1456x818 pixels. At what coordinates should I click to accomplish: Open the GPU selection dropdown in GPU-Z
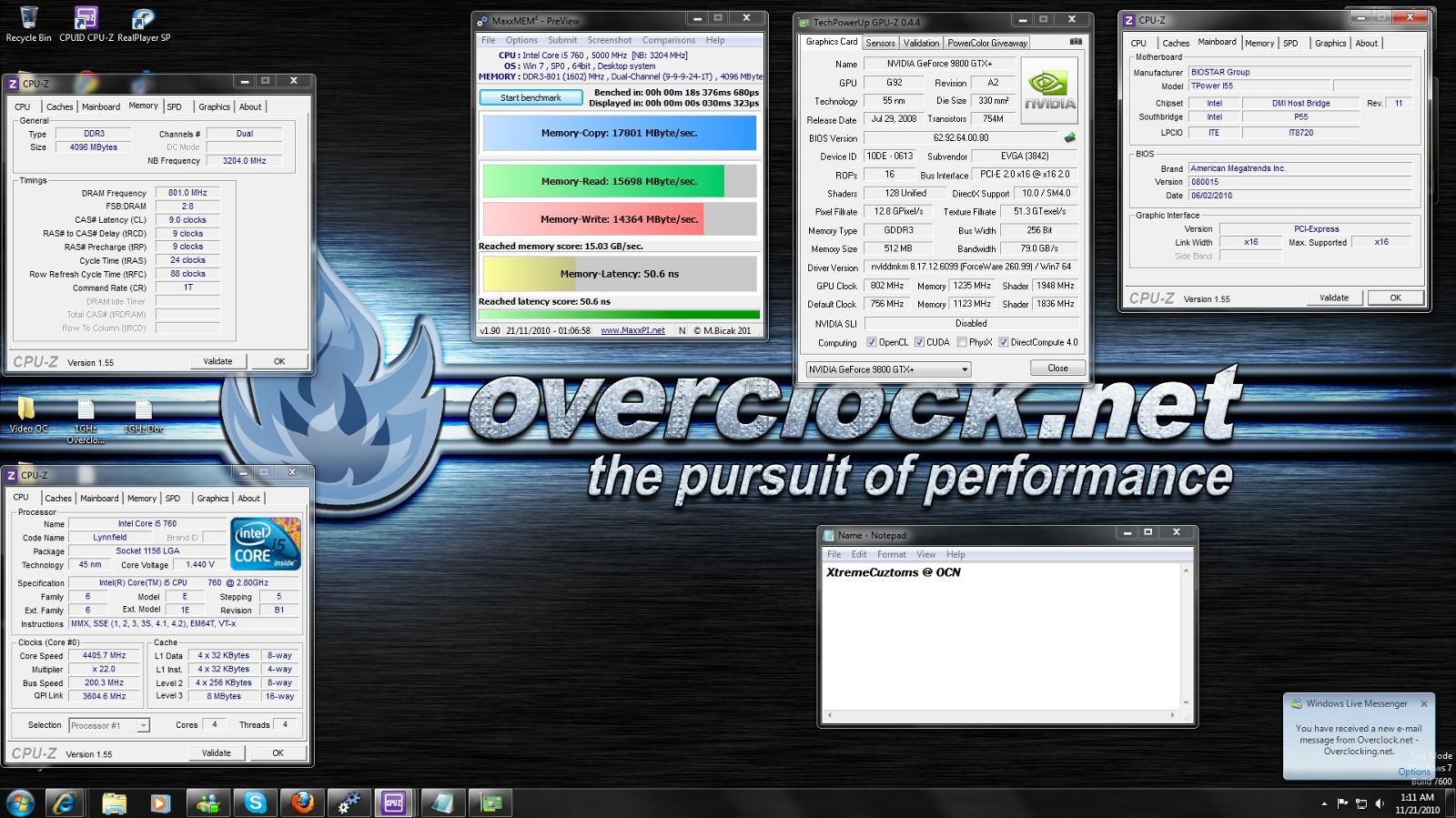(x=888, y=369)
